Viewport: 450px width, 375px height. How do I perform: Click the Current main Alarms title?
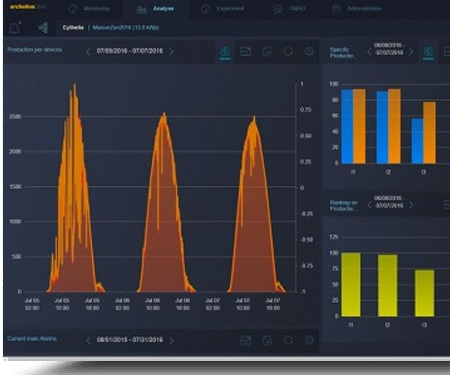click(32, 339)
